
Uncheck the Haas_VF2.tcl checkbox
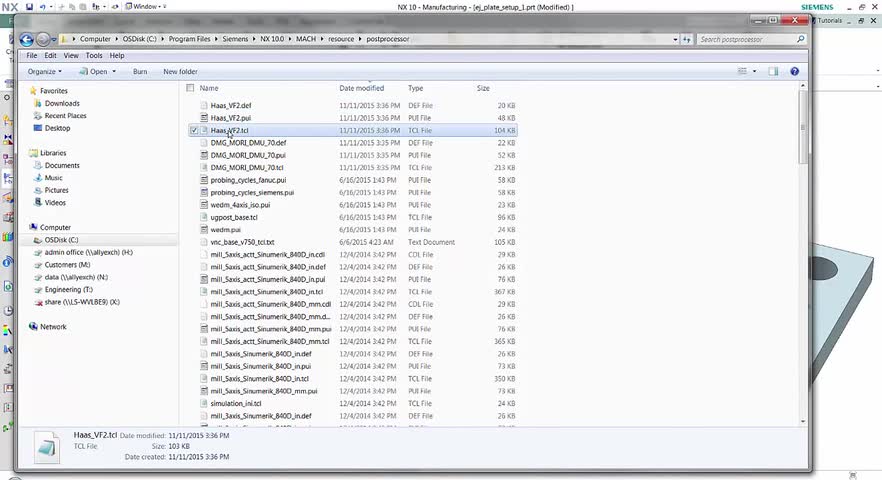194,131
